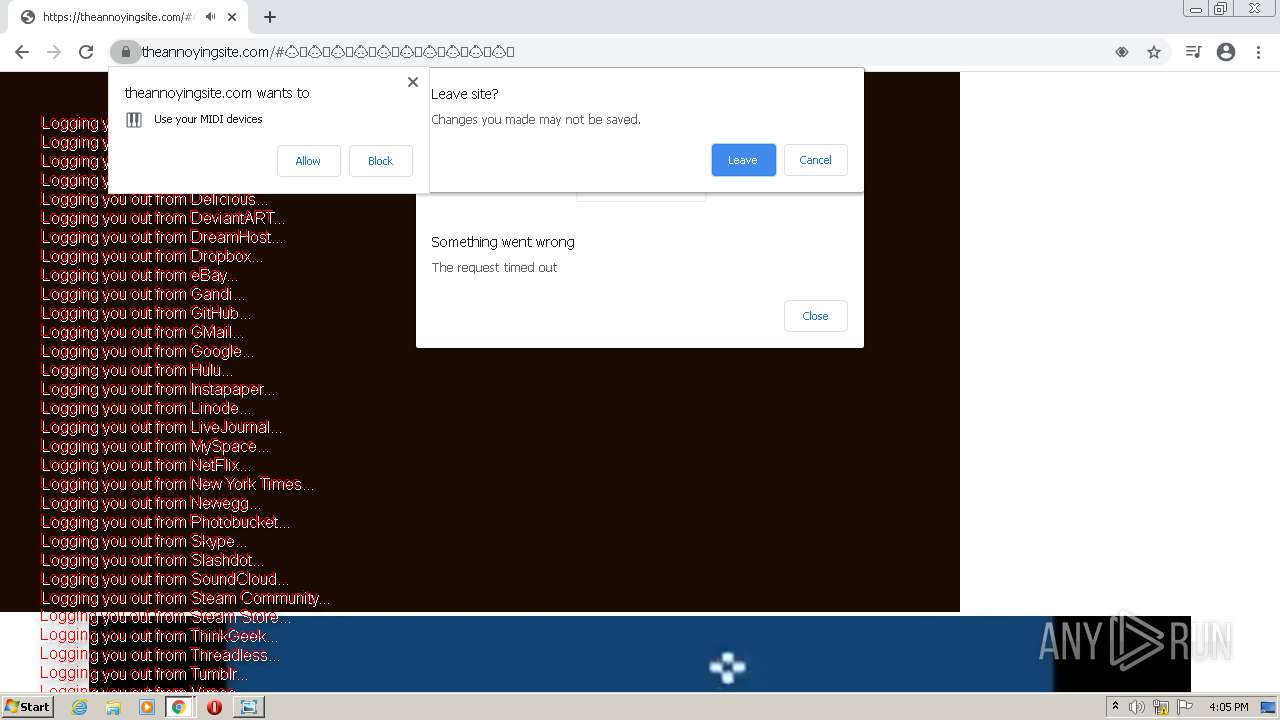Show hidden tray icons arrow
This screenshot has width=1280, height=720.
click(1115, 707)
